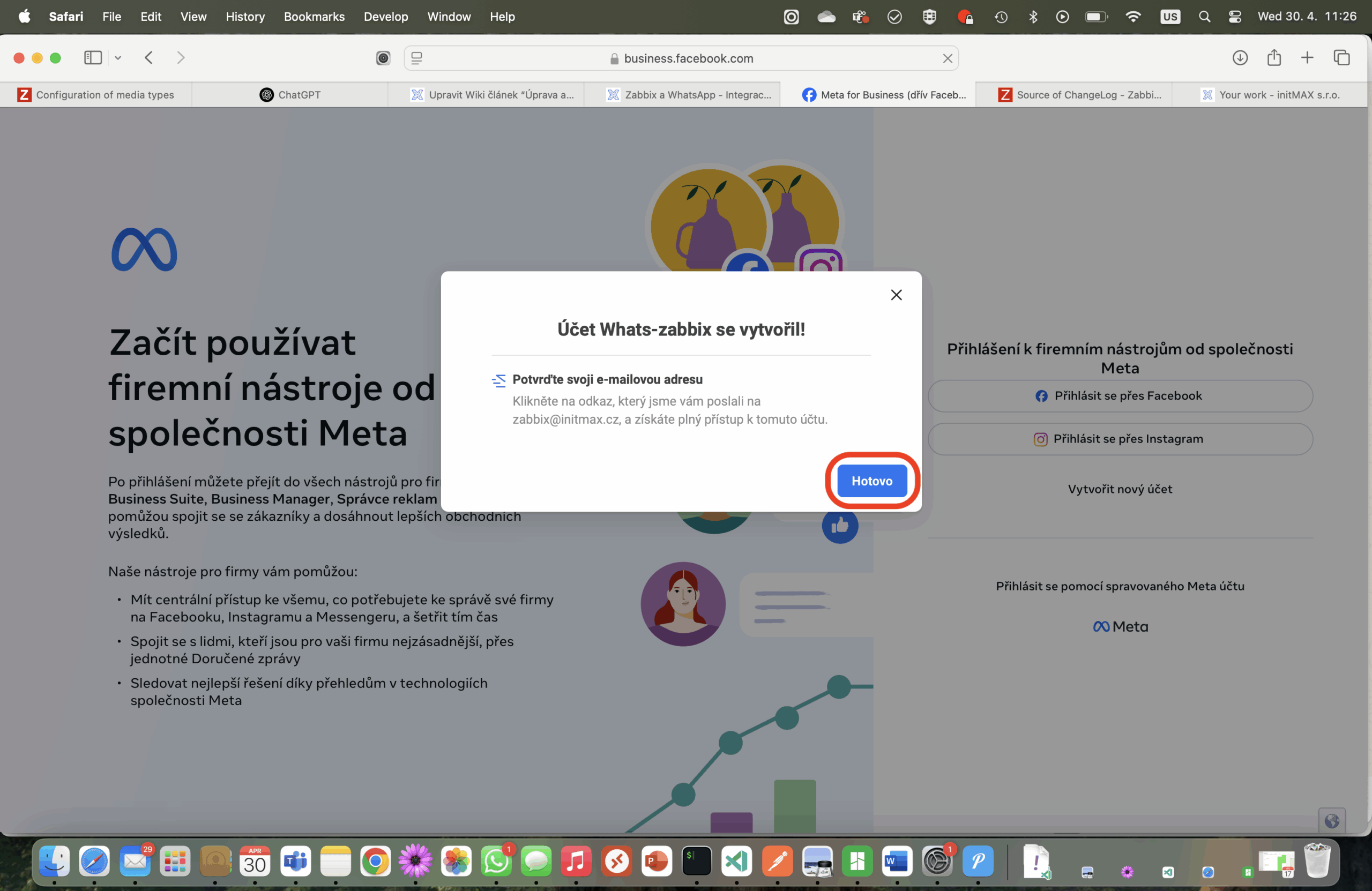Image resolution: width=1372 pixels, height=891 pixels.
Task: Open the Apple menu
Action: pyautogui.click(x=24, y=17)
